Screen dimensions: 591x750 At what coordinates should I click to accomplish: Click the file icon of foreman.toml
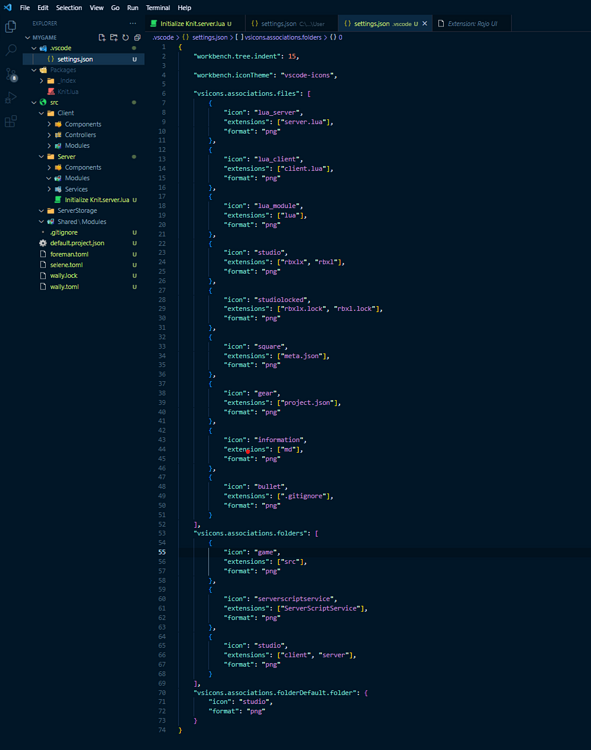[43, 254]
